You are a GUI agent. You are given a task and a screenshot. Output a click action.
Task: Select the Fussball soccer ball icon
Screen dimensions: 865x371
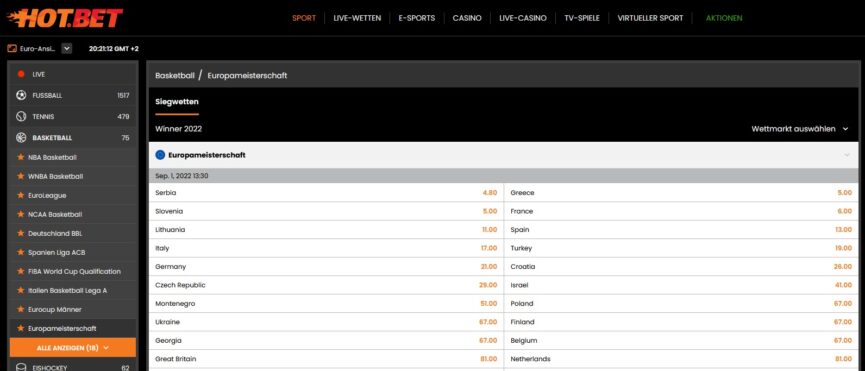tap(21, 95)
